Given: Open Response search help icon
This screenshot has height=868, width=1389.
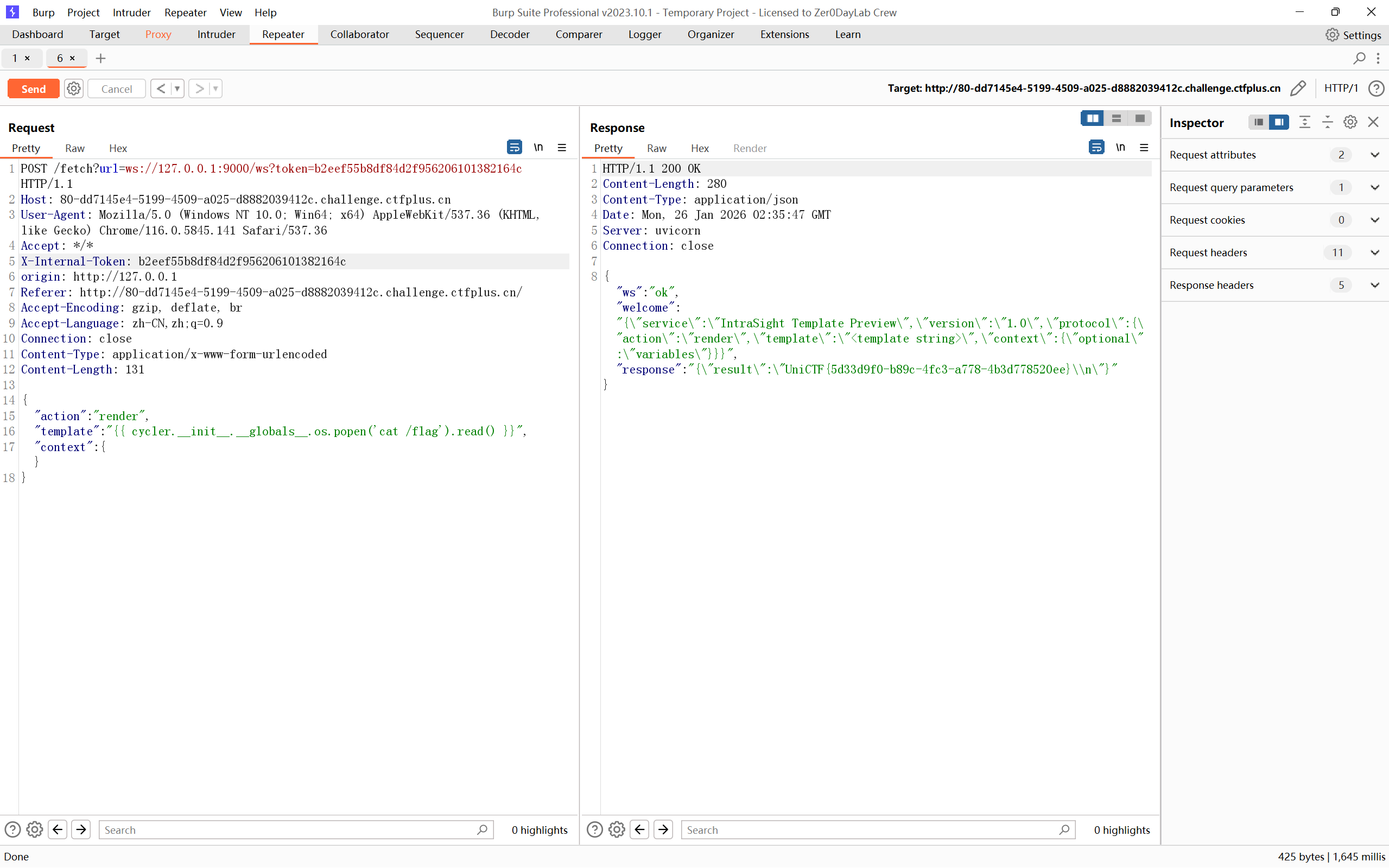Looking at the screenshot, I should [595, 829].
